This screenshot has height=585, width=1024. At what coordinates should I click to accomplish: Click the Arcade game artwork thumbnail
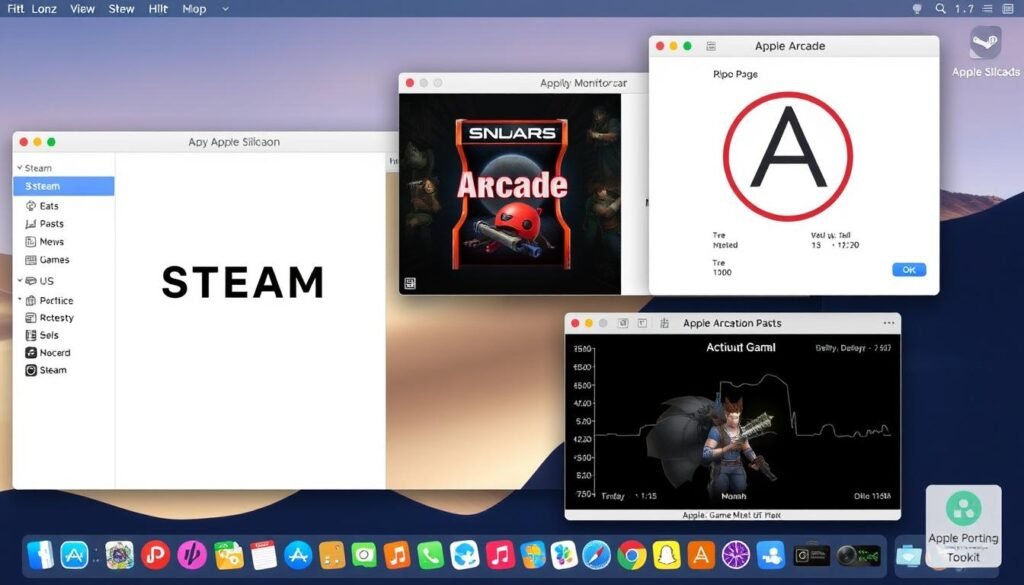pyautogui.click(x=510, y=194)
